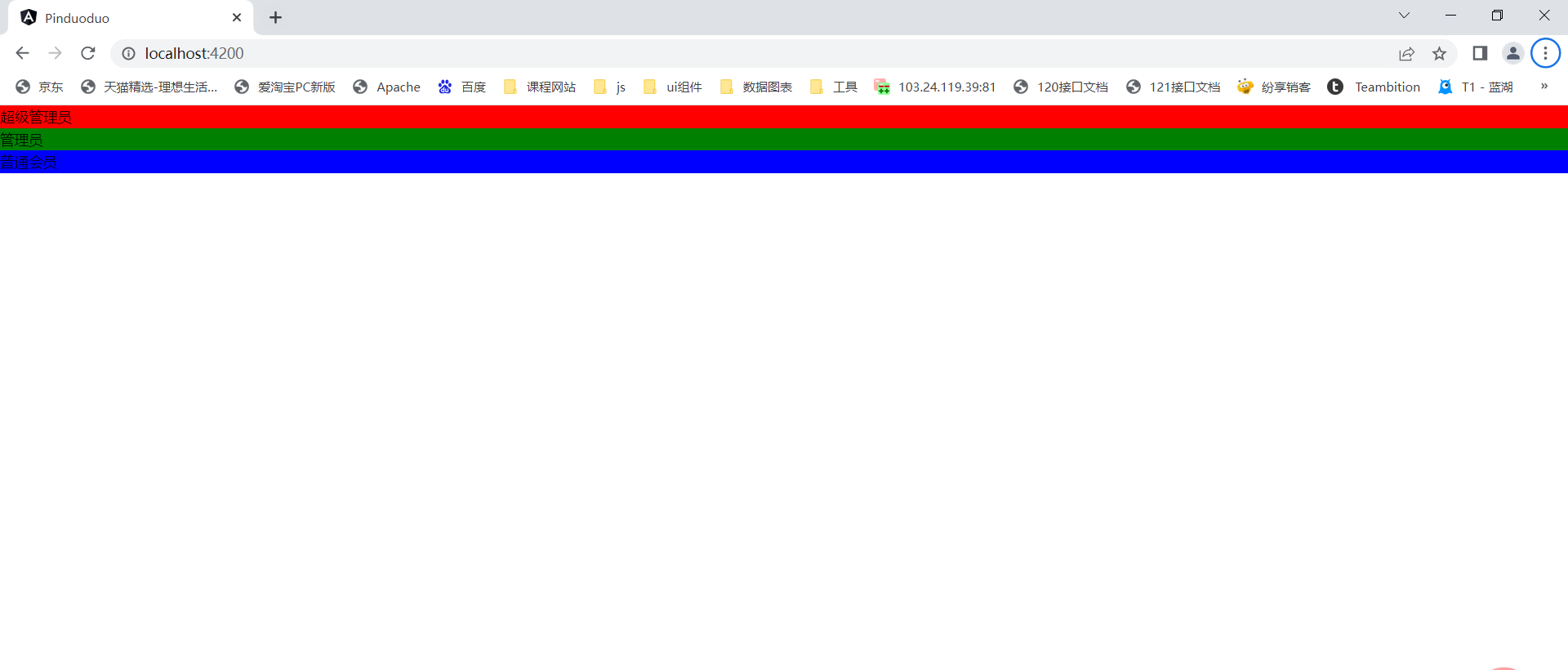Click the browser forward arrow
This screenshot has width=1568, height=670.
click(55, 53)
